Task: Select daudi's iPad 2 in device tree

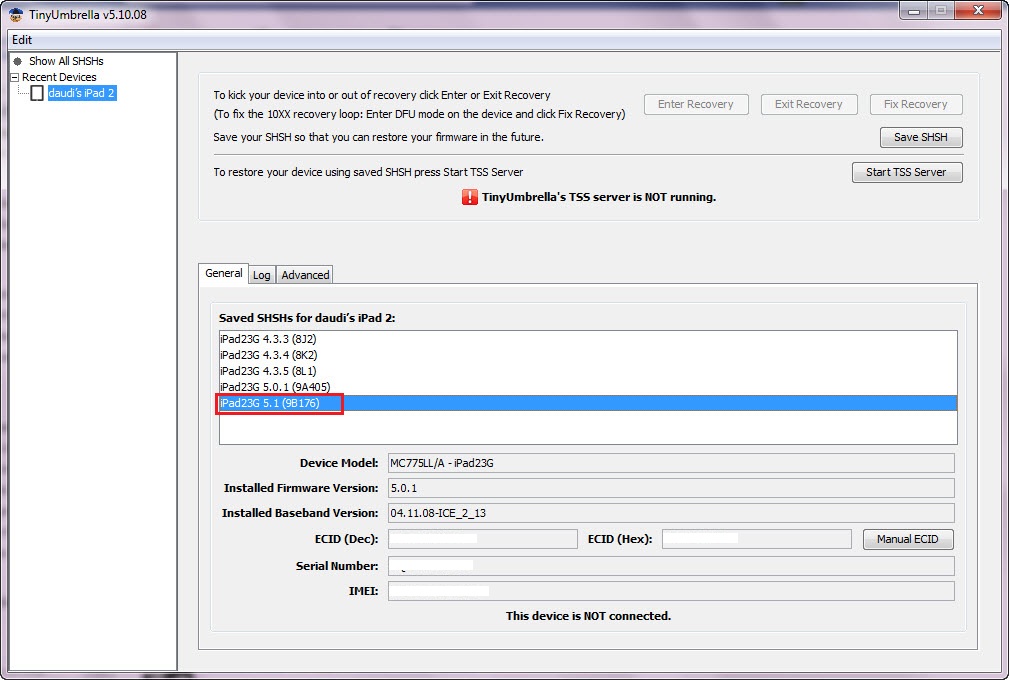Action: point(81,93)
